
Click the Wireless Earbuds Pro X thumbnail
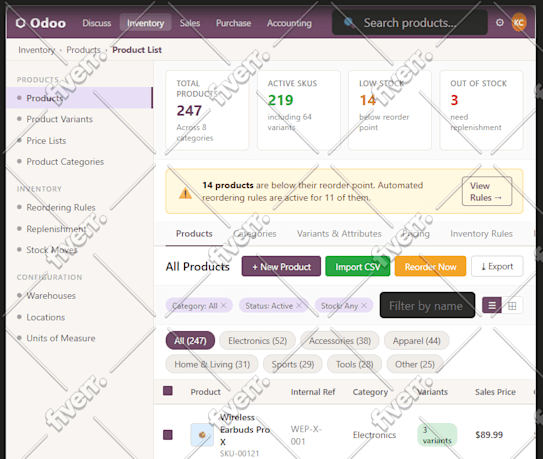[202, 435]
